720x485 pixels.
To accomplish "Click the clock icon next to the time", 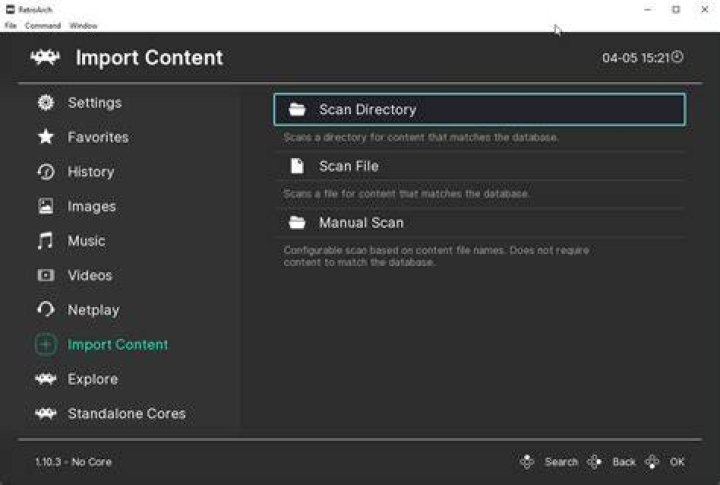I will (x=677, y=57).
